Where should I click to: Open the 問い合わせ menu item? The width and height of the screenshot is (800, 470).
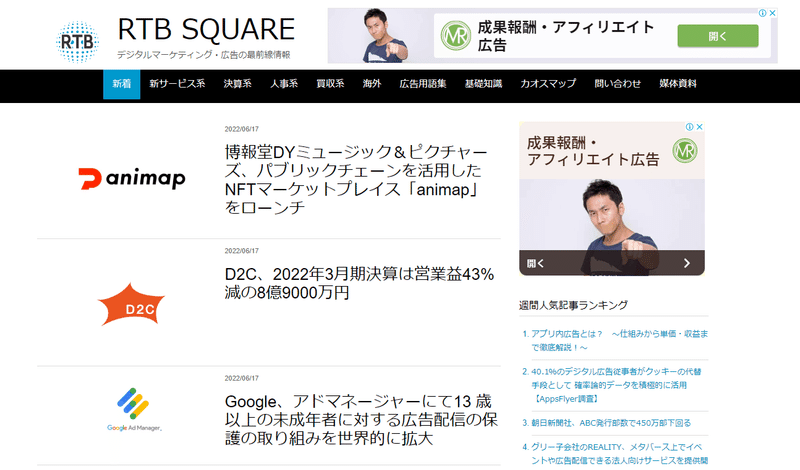pyautogui.click(x=617, y=84)
